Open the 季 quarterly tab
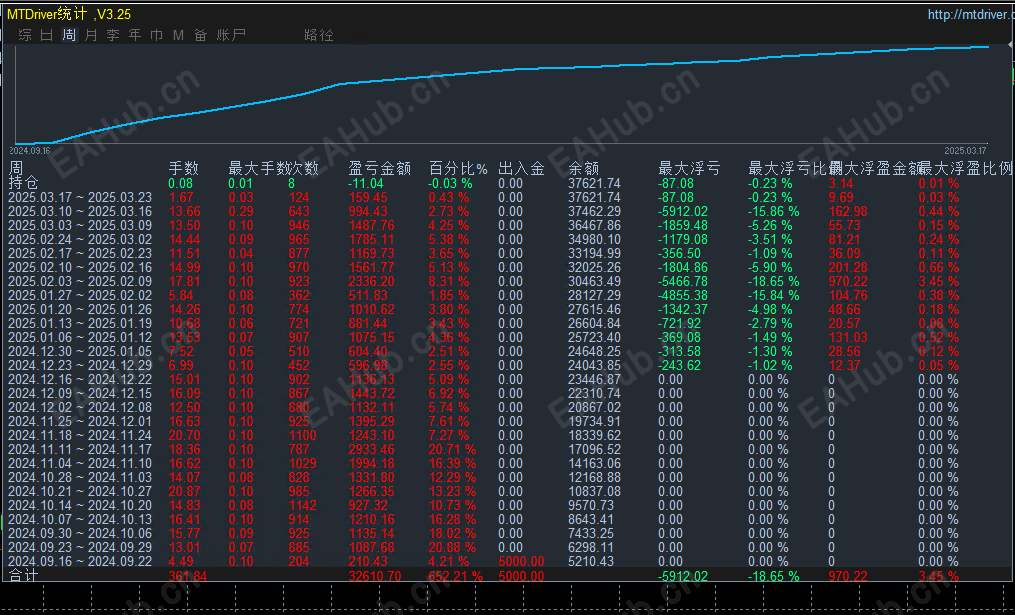Image resolution: width=1015 pixels, height=615 pixels. click(x=113, y=35)
